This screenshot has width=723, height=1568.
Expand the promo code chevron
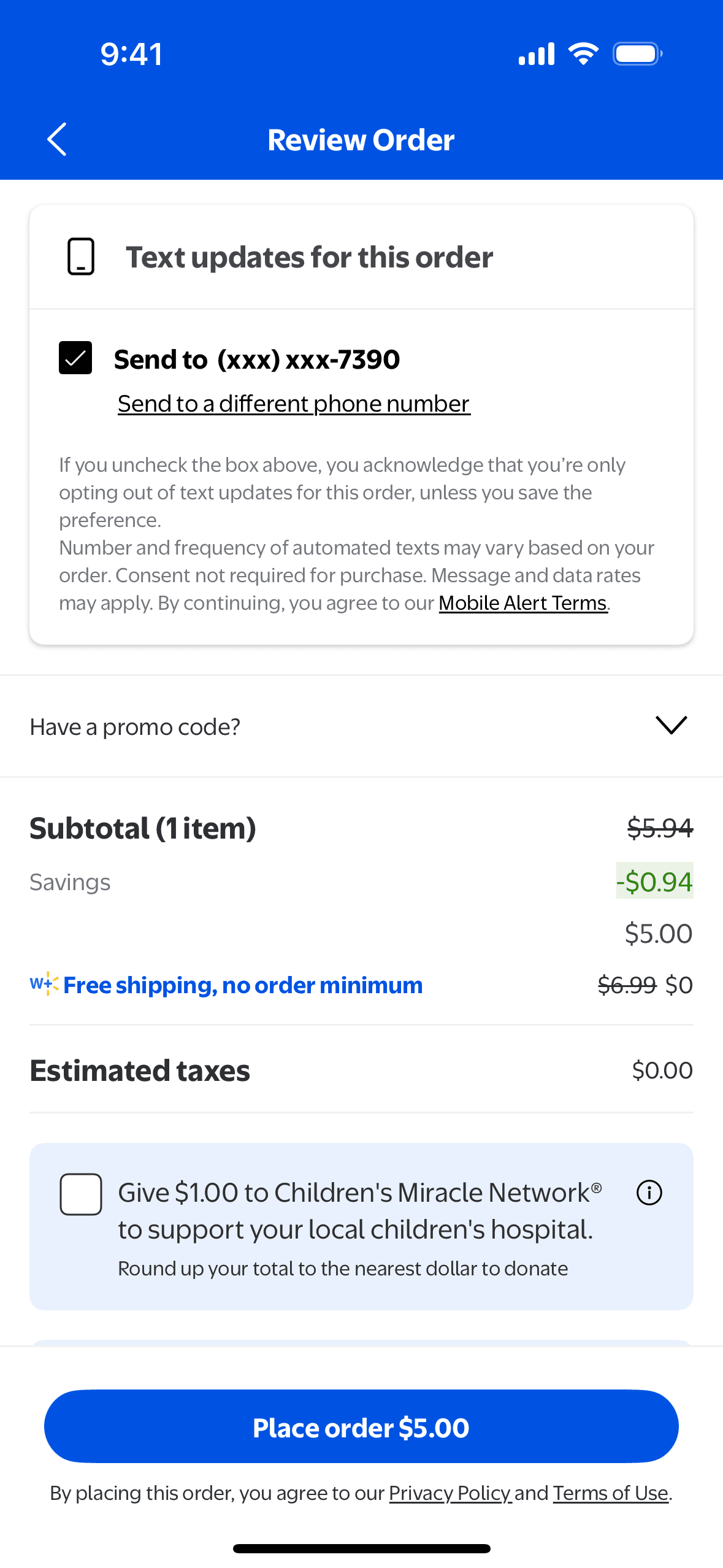click(x=671, y=725)
